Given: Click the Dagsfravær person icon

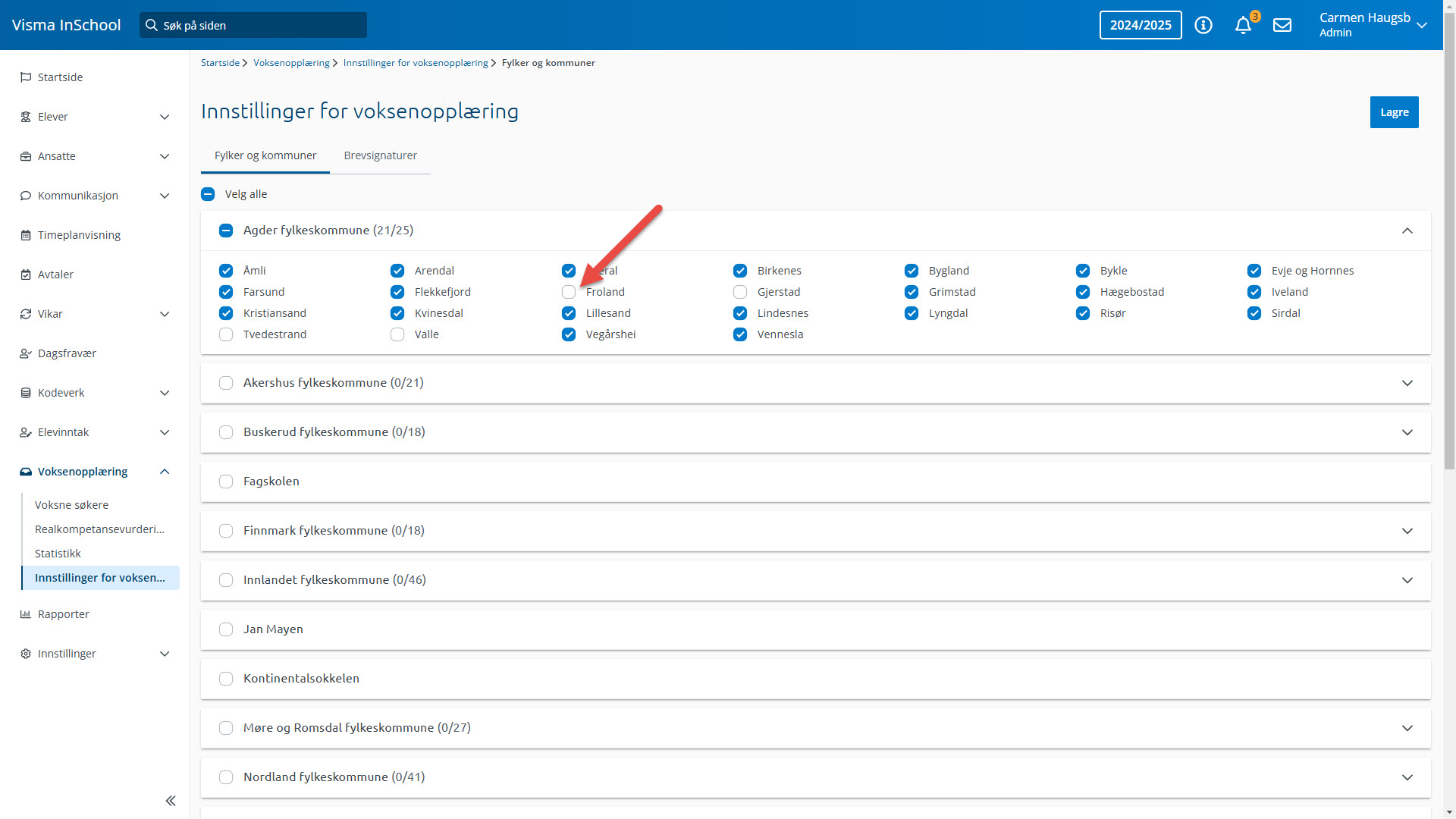Looking at the screenshot, I should click(x=26, y=353).
